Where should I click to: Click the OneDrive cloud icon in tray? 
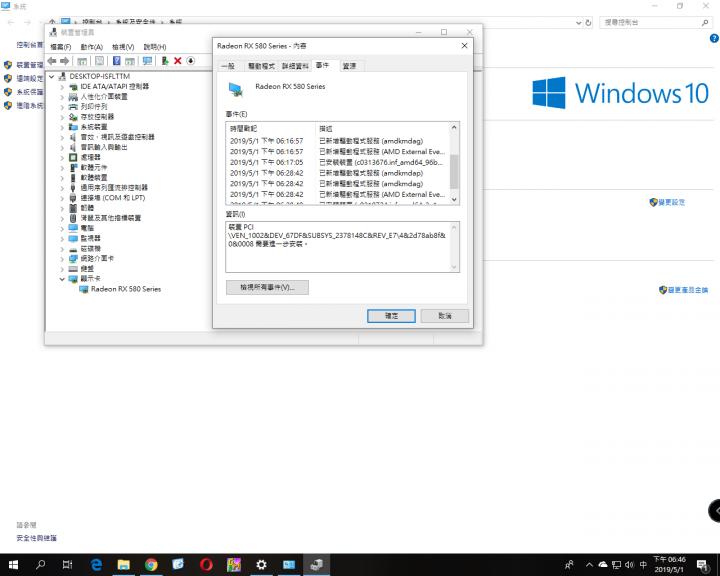coord(603,565)
